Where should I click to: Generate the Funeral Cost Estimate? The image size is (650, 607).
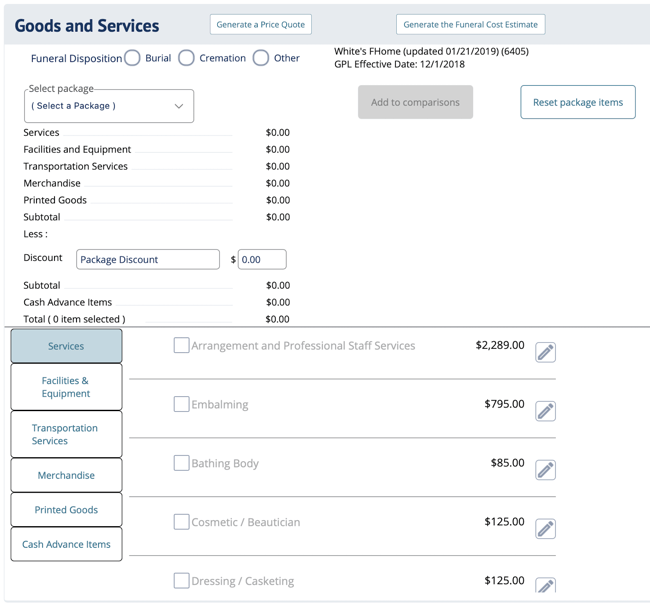(471, 24)
